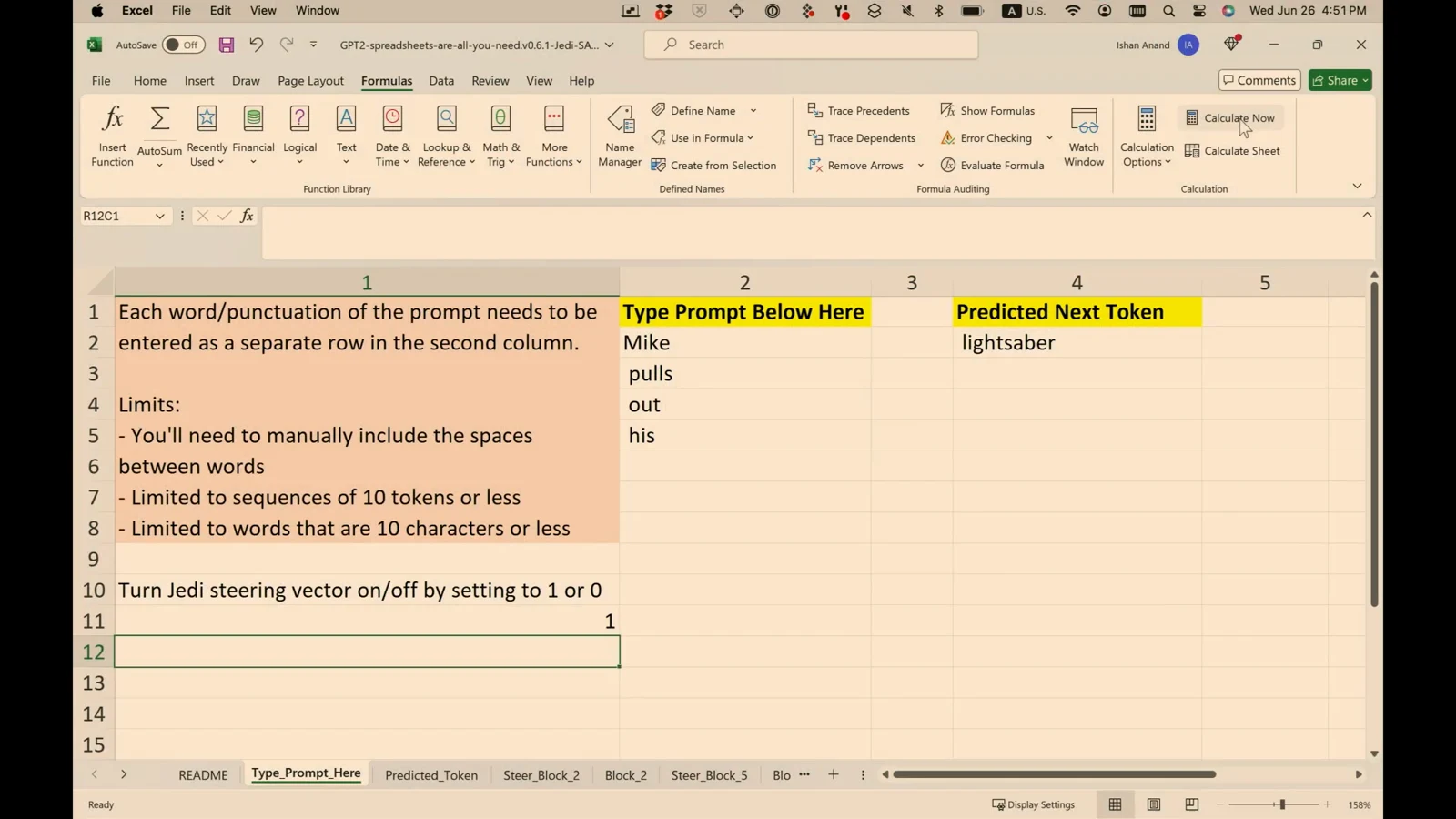The image size is (1456, 819).
Task: Switch to Page Break Preview icon
Action: [x=1192, y=804]
